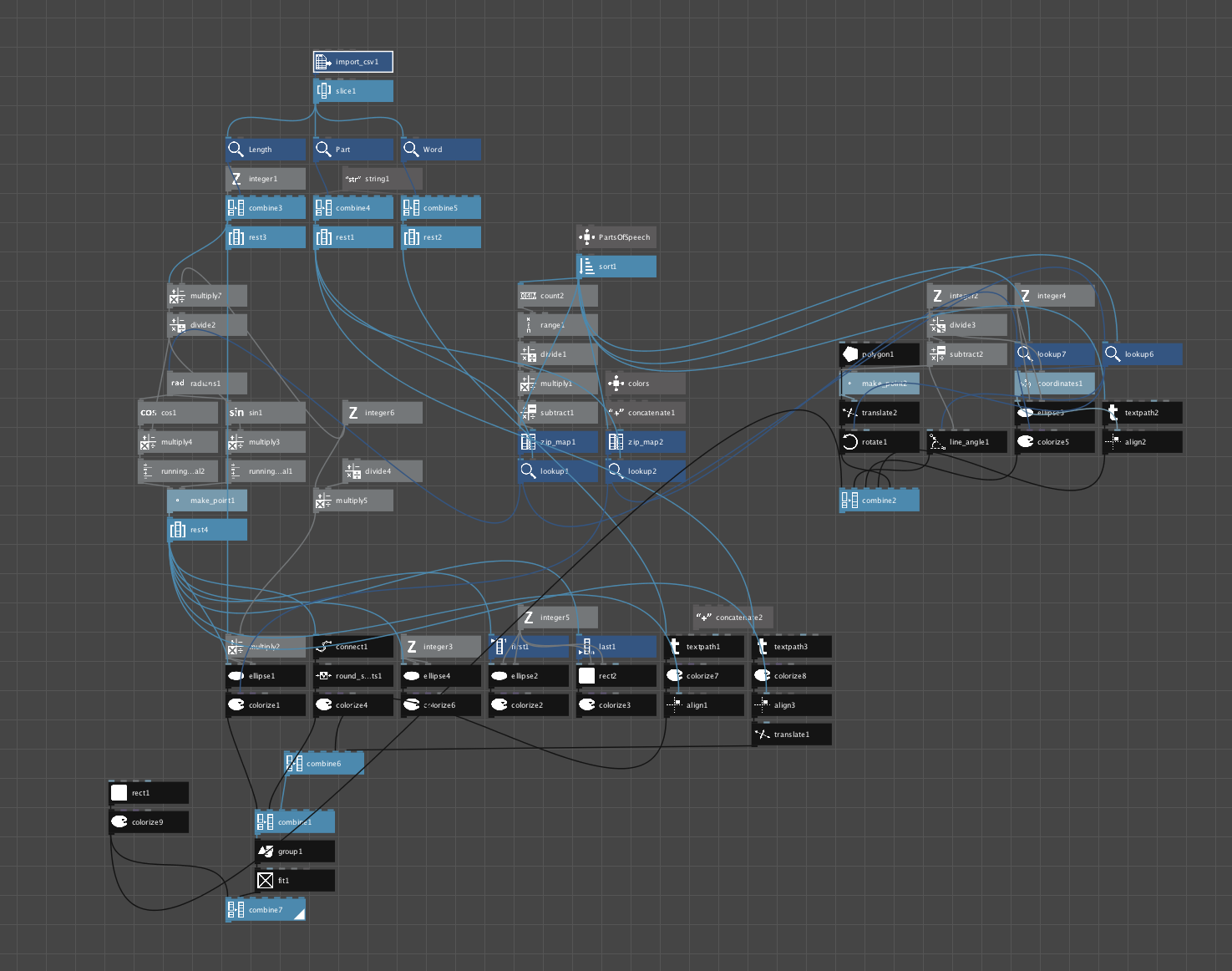Click the string1 node's "str" icon
Viewport: 1232px width, 971px height.
click(x=352, y=179)
